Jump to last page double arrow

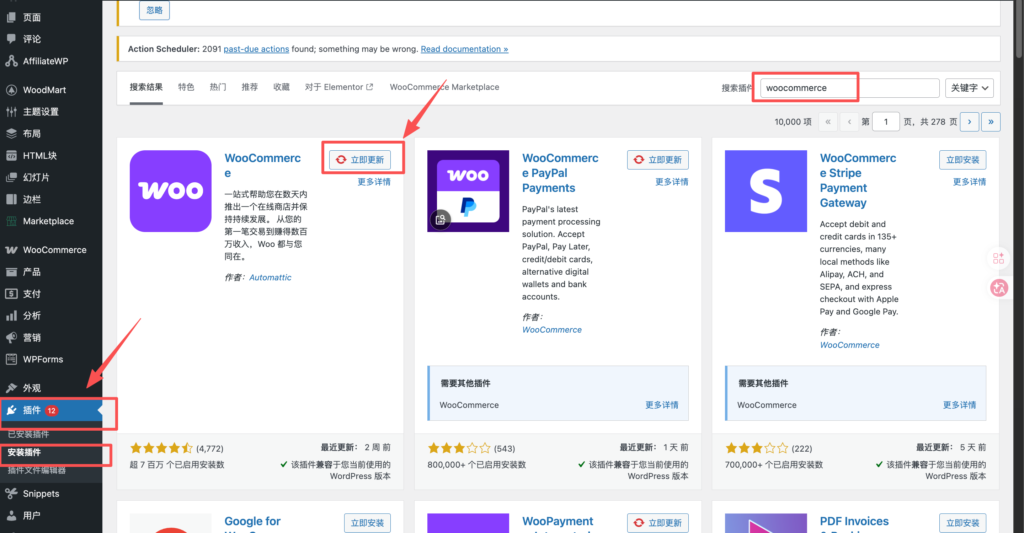[991, 121]
